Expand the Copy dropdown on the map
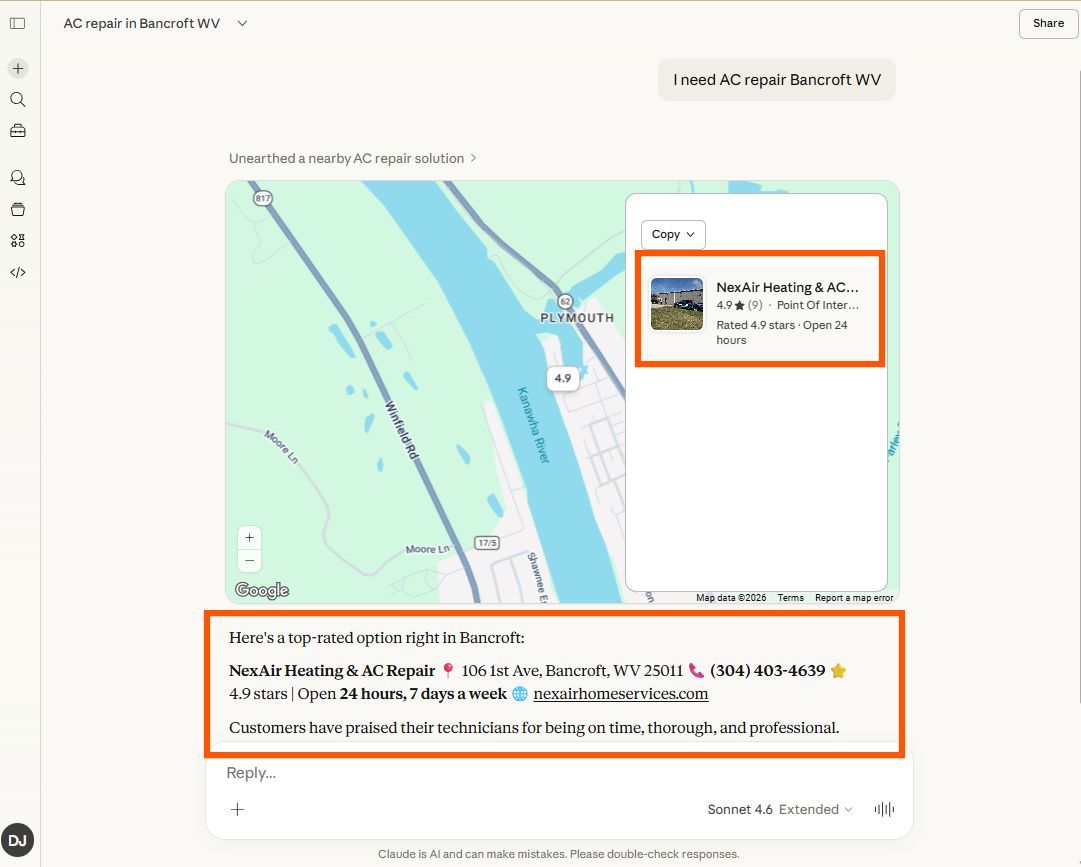 [672, 234]
